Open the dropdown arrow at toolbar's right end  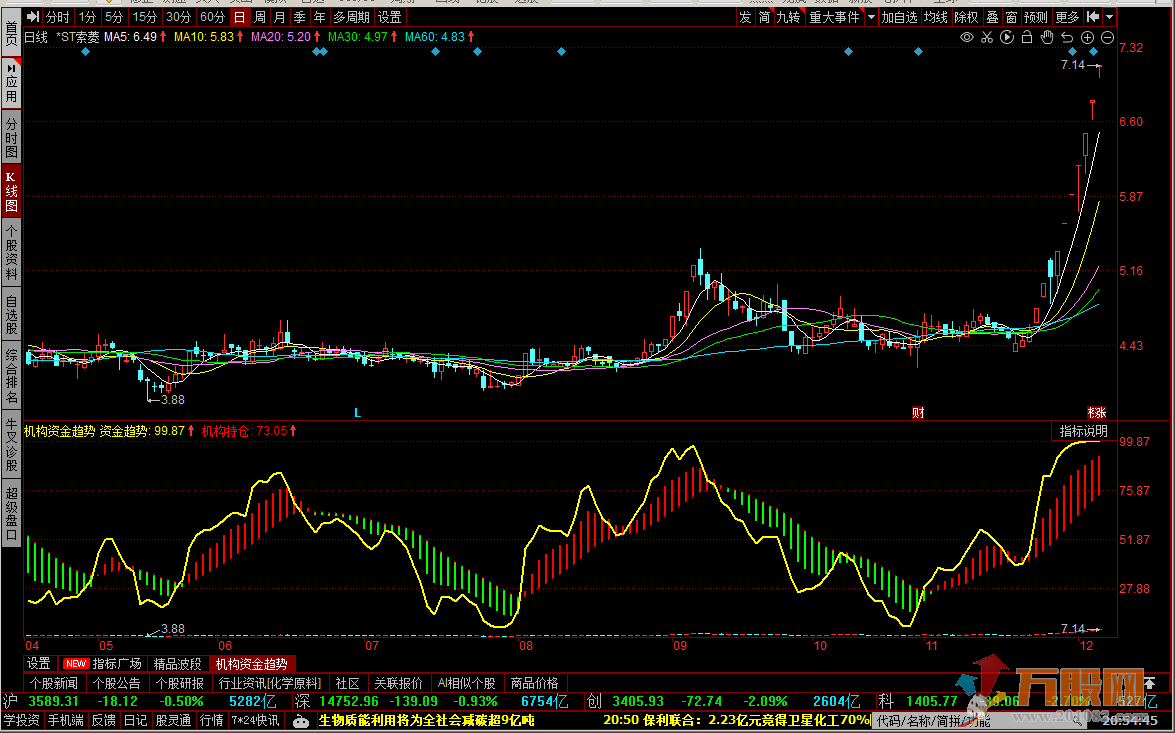pyautogui.click(x=1110, y=16)
